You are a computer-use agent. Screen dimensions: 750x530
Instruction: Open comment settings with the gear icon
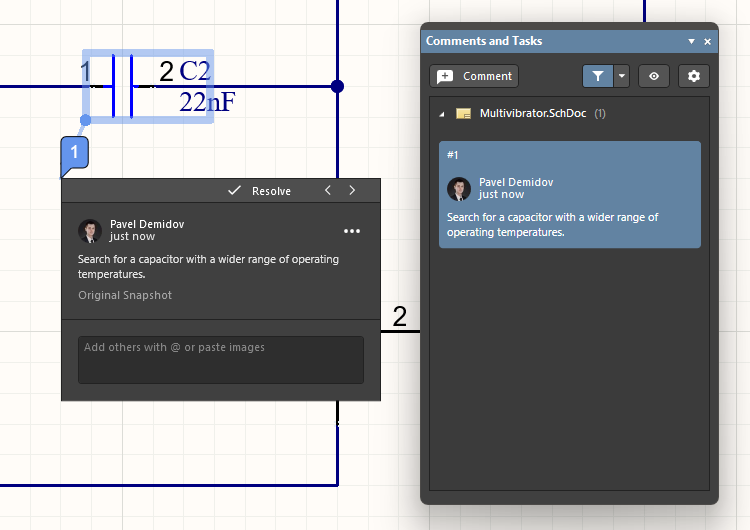click(x=694, y=76)
